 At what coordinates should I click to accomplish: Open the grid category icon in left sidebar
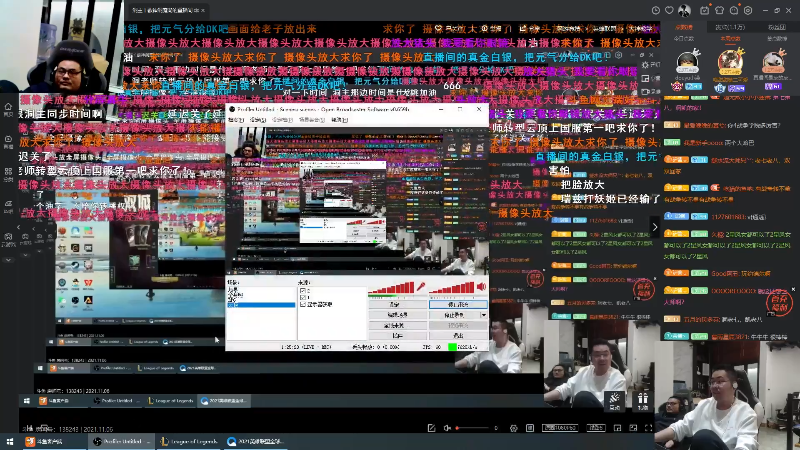click(8, 173)
